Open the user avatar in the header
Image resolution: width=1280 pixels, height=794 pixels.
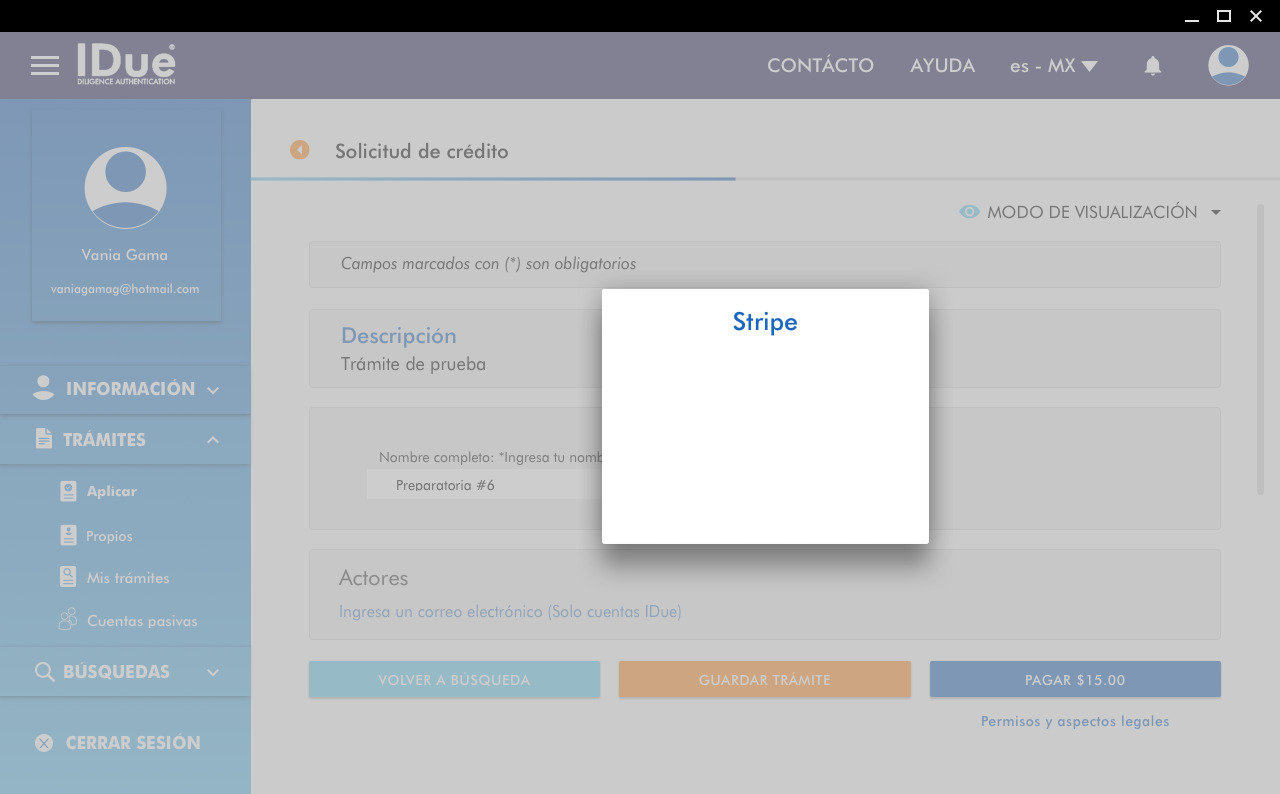point(1228,66)
